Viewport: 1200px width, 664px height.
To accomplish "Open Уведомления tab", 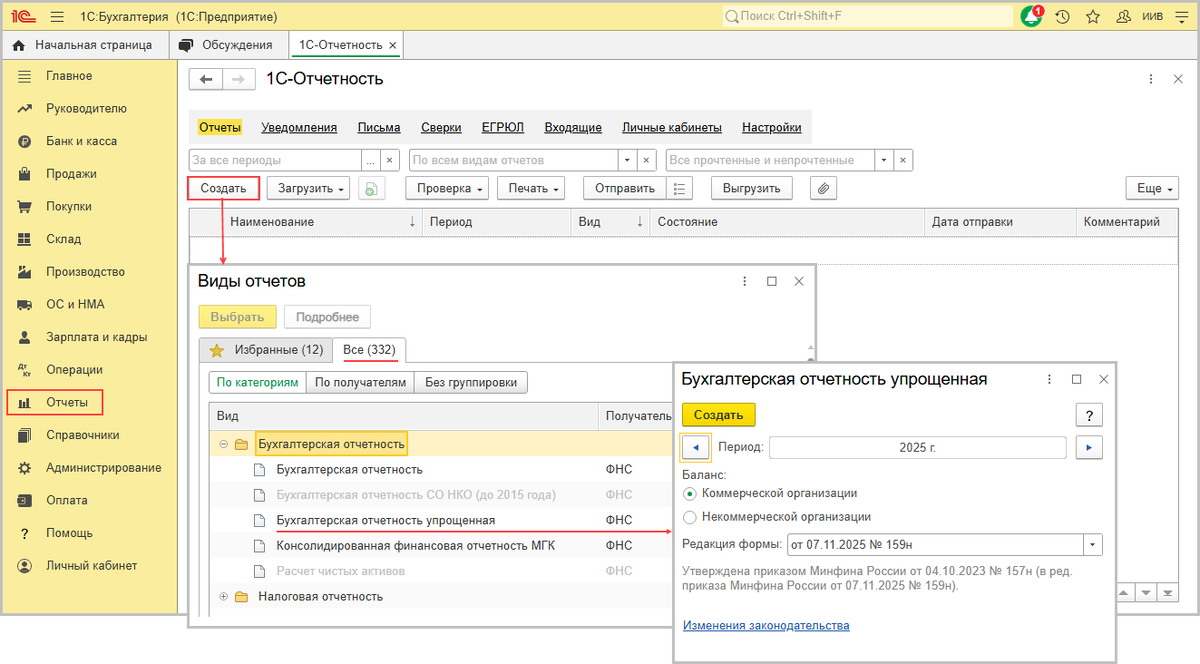I will click(x=299, y=128).
